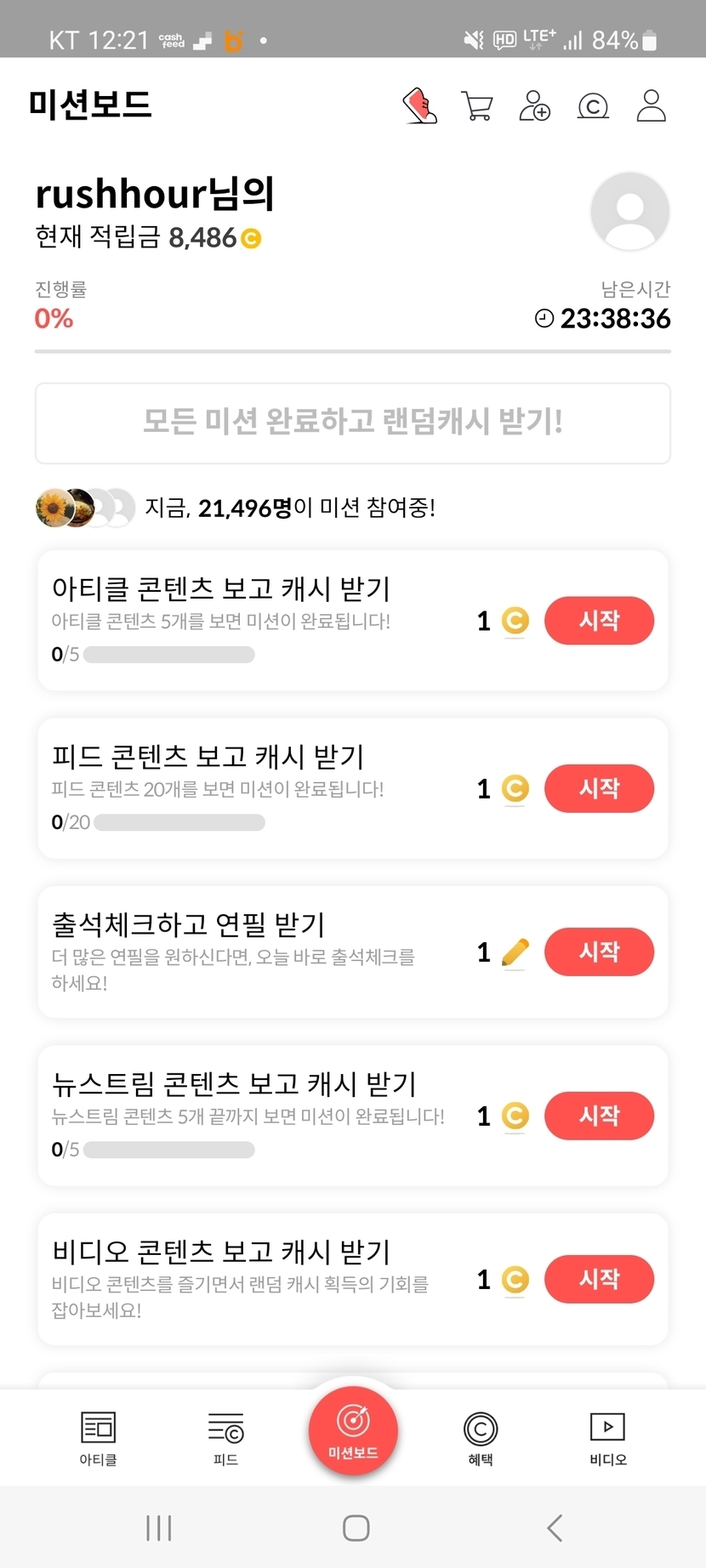
Task: Open the 혜택 tab
Action: coord(481,1438)
